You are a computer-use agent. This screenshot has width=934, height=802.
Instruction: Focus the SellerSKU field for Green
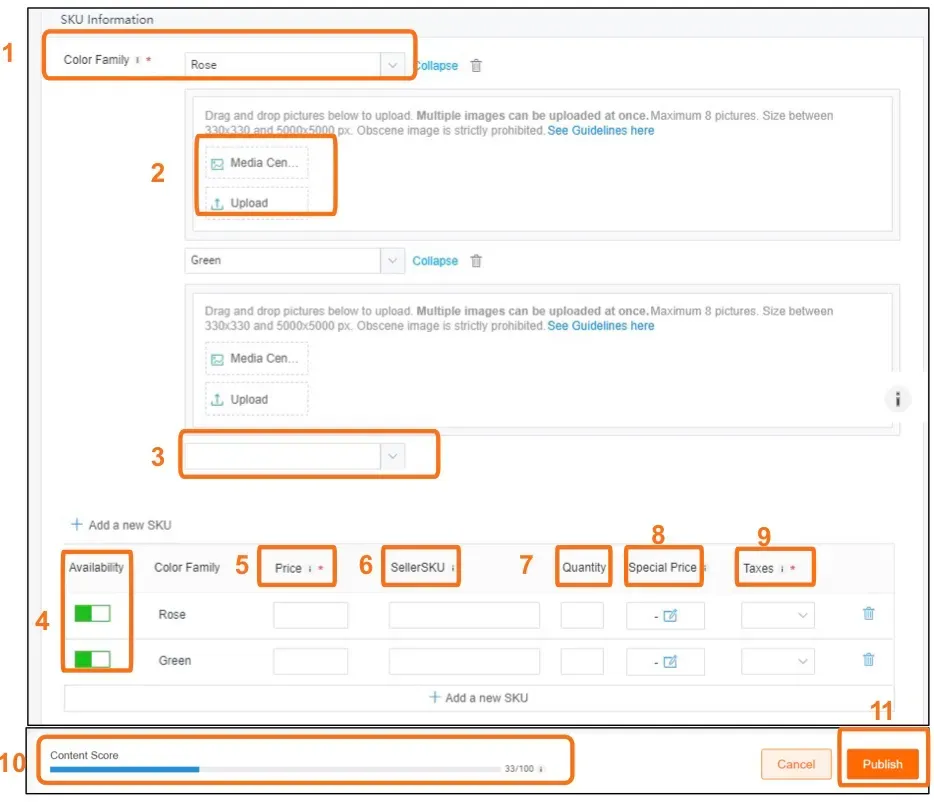pos(464,661)
